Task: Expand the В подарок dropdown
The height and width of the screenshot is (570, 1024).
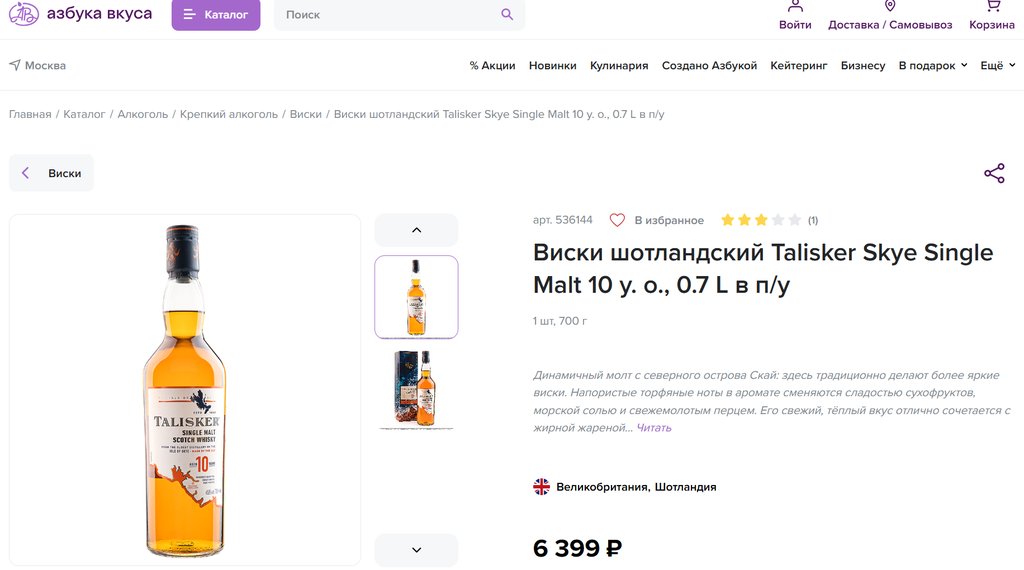Action: (932, 65)
